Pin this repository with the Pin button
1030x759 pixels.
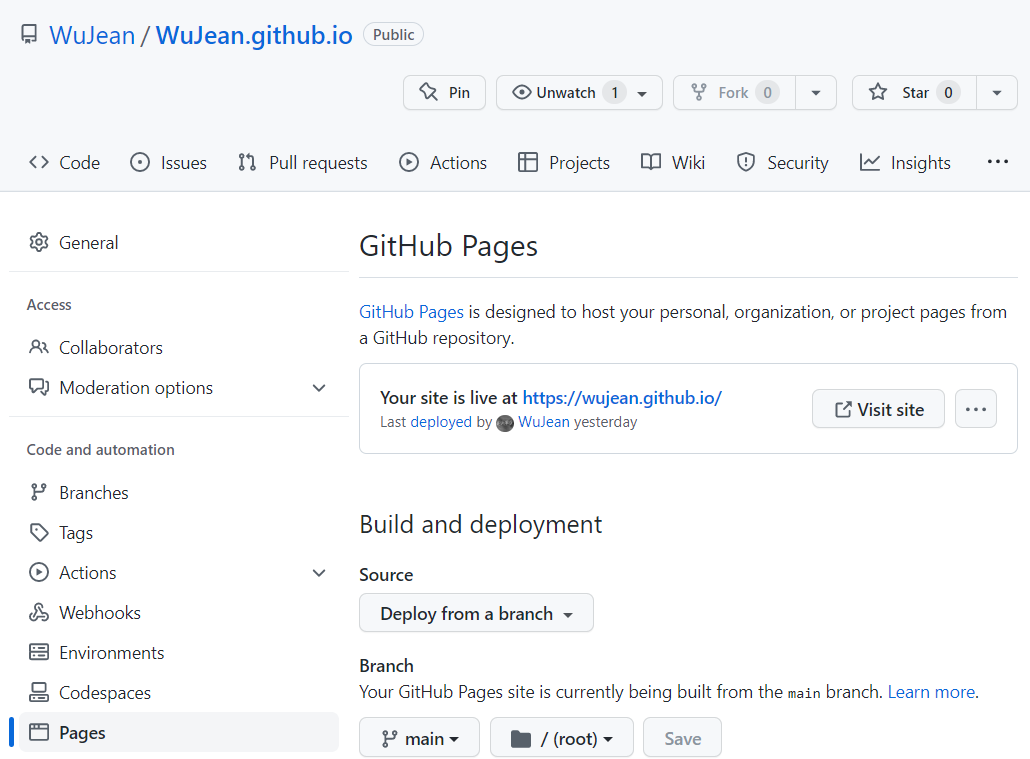[444, 93]
